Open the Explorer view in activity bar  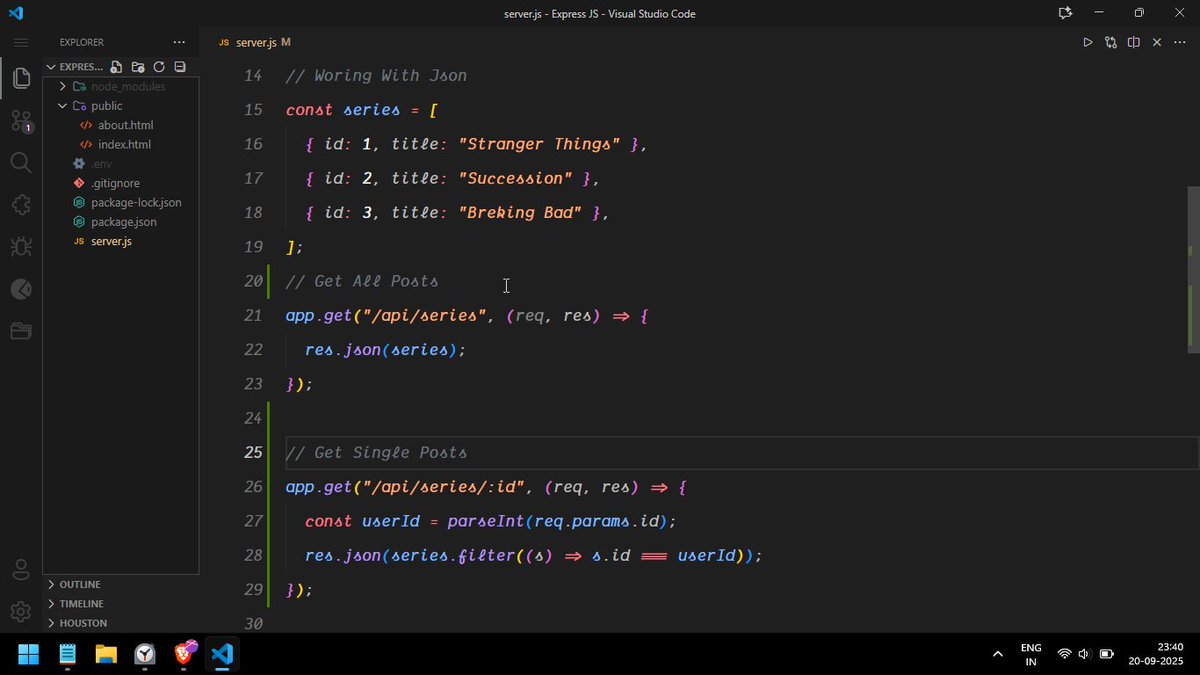tap(21, 78)
